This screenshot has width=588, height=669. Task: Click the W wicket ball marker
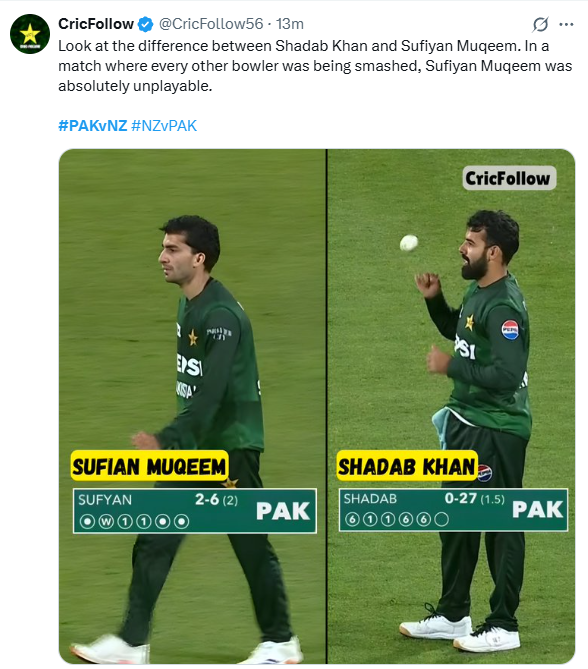[106, 521]
